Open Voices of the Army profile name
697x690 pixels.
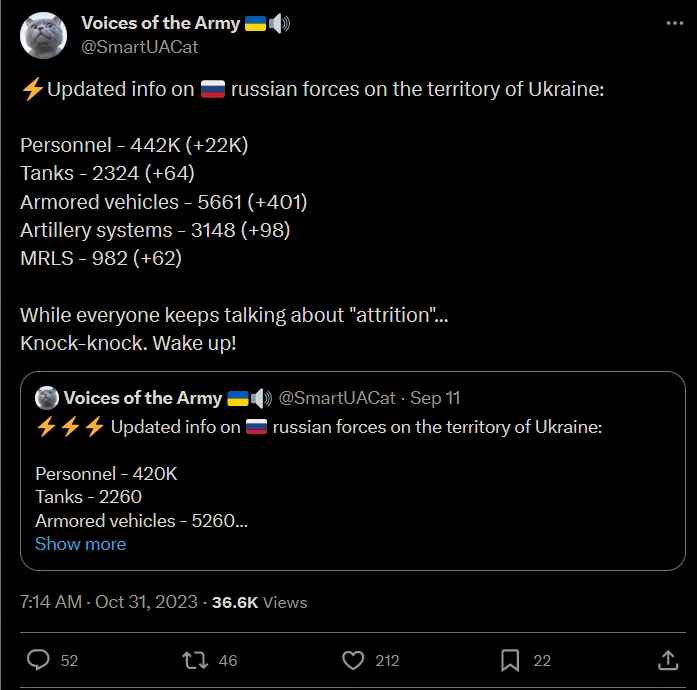[x=160, y=23]
